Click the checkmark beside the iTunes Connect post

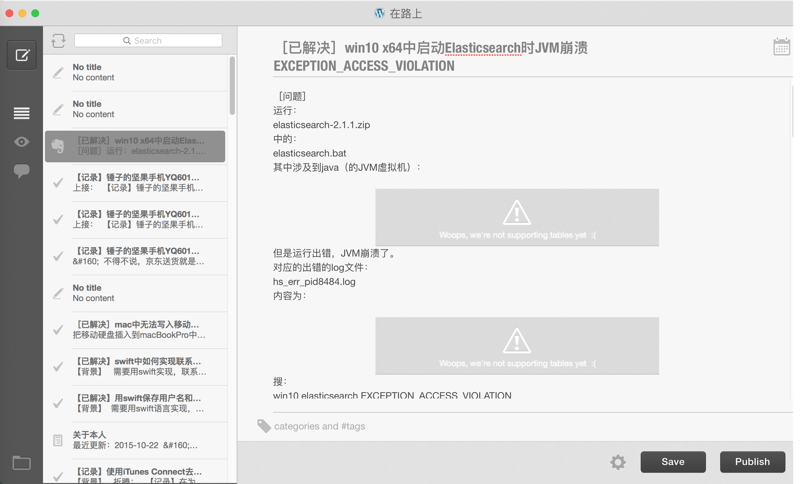click(x=58, y=476)
